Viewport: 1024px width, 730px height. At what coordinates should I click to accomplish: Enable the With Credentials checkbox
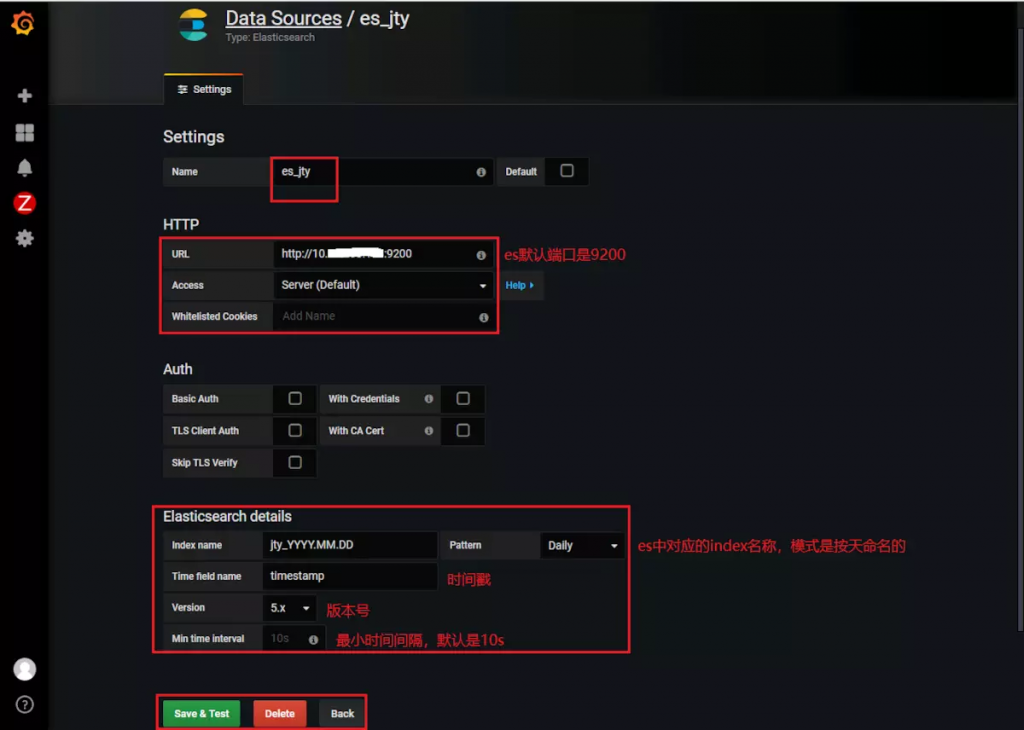click(463, 398)
